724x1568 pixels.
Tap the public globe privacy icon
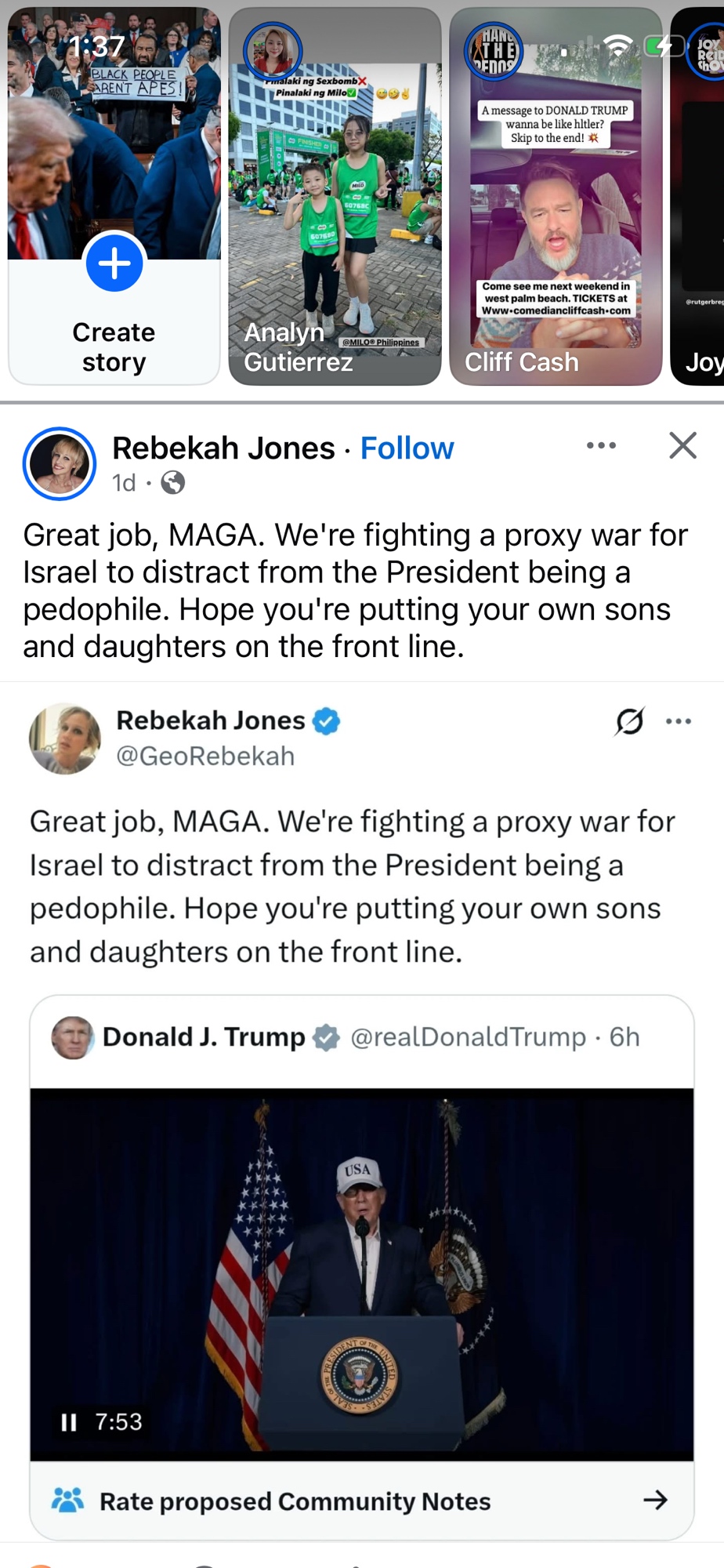tap(173, 483)
